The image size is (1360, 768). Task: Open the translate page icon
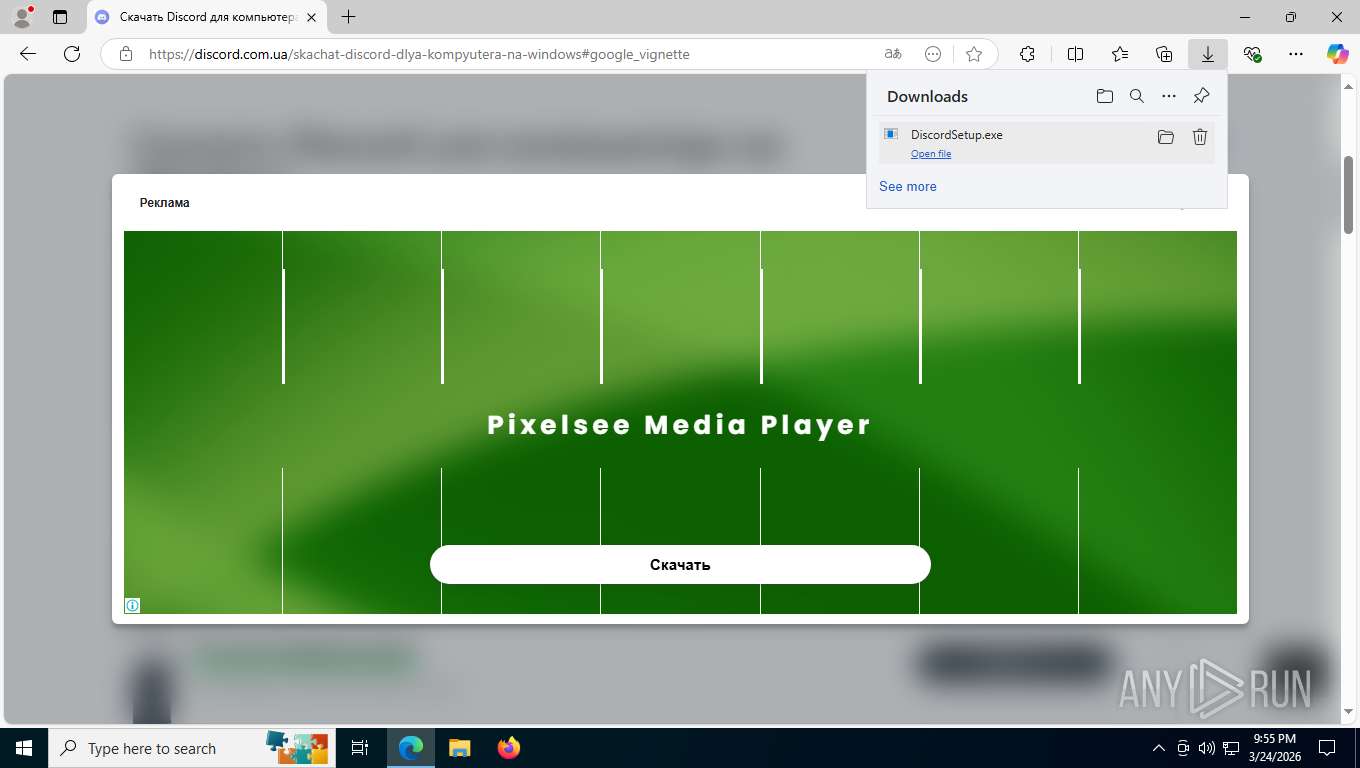click(x=893, y=54)
